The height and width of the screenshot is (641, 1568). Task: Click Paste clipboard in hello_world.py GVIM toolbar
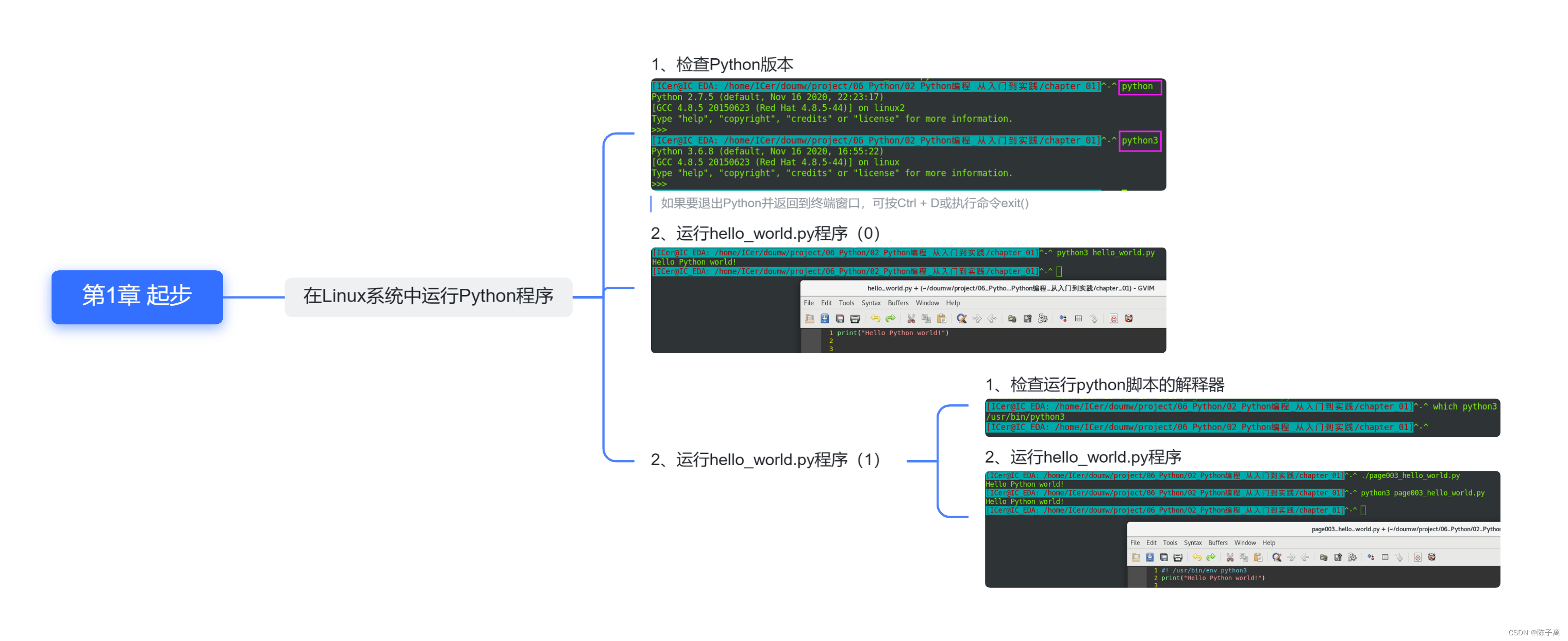(942, 318)
